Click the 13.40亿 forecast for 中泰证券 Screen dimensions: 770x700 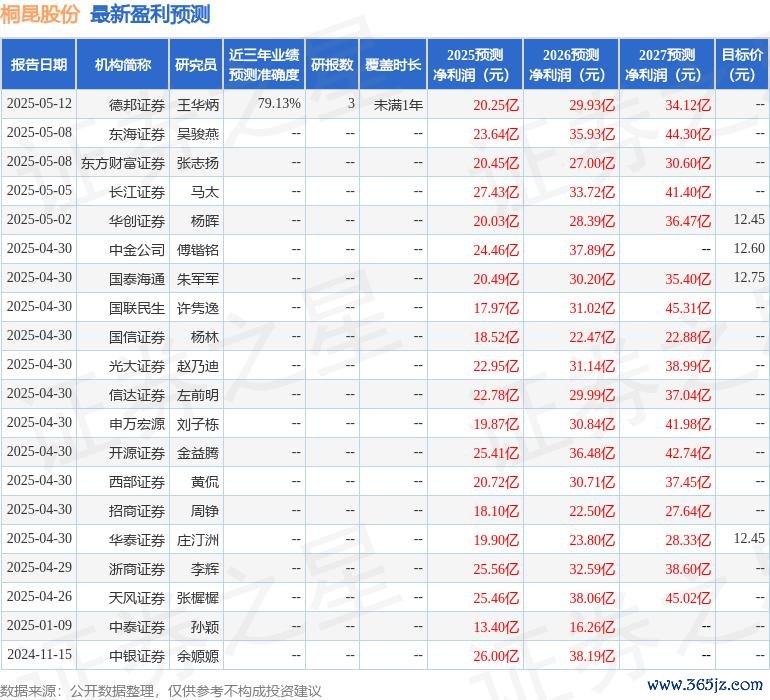[496, 626]
